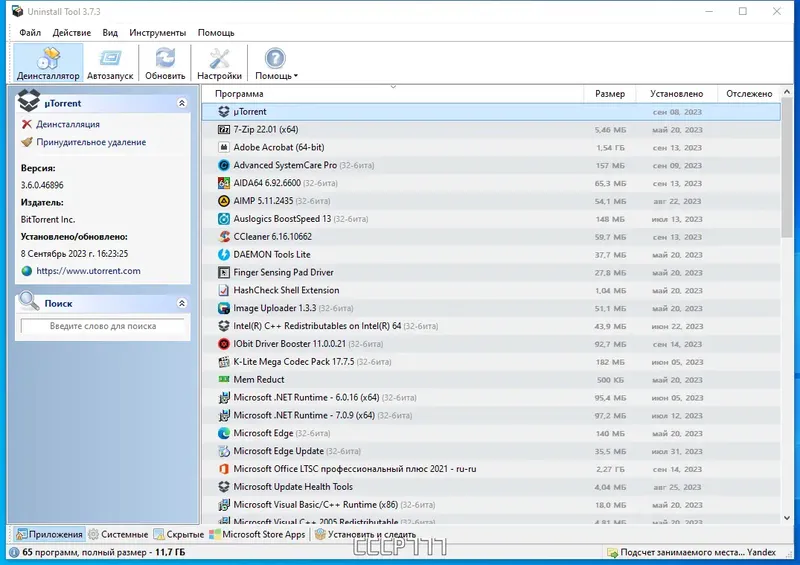Viewport: 800px width, 565px height.
Task: Open the Вид menu
Action: [x=110, y=33]
